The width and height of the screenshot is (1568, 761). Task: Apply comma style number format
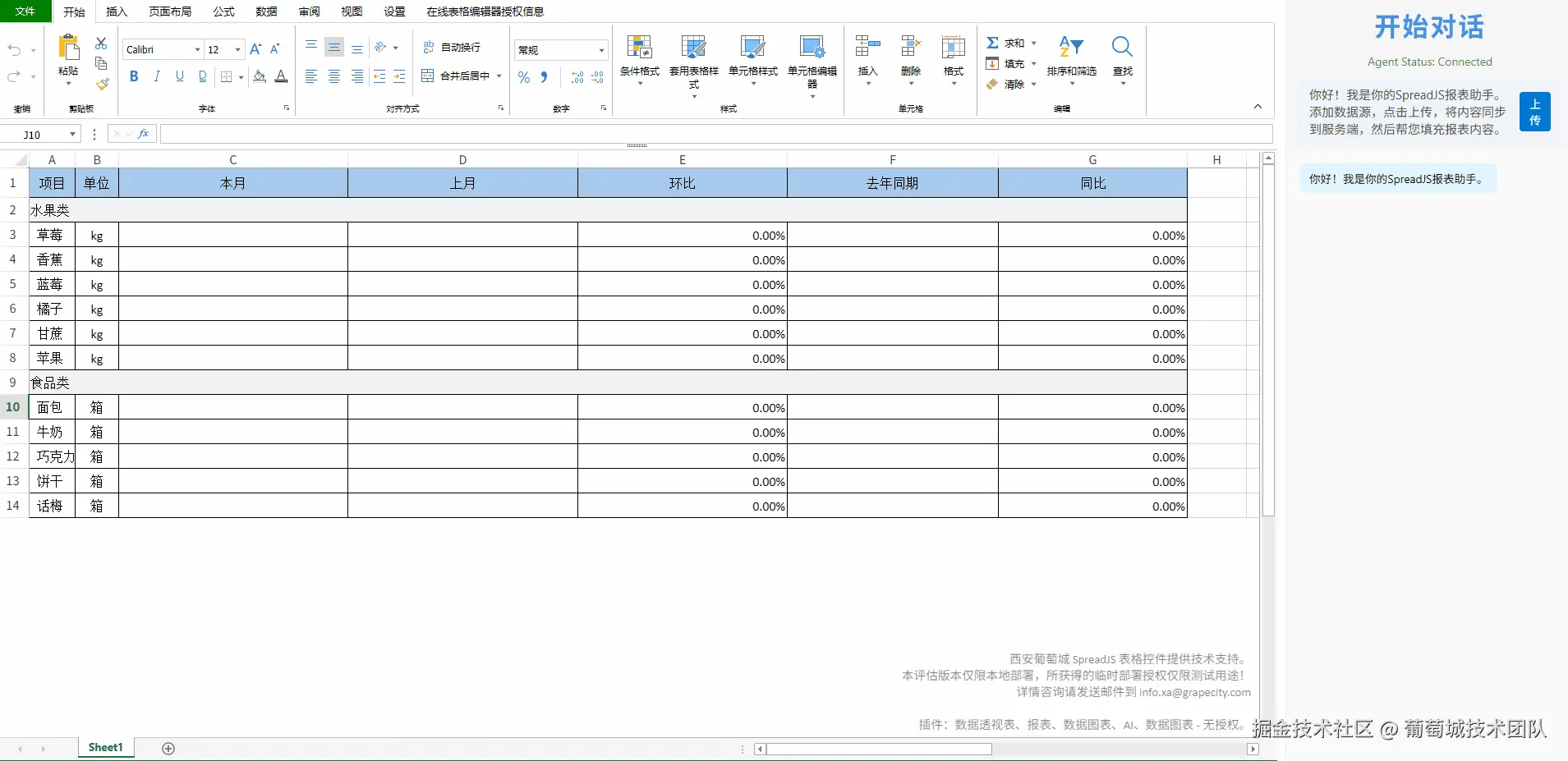pos(544,77)
